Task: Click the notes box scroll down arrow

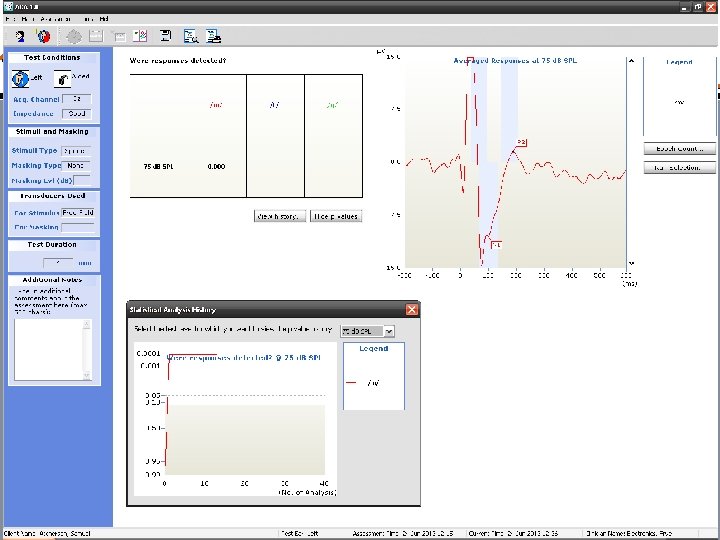Action: coord(87,376)
